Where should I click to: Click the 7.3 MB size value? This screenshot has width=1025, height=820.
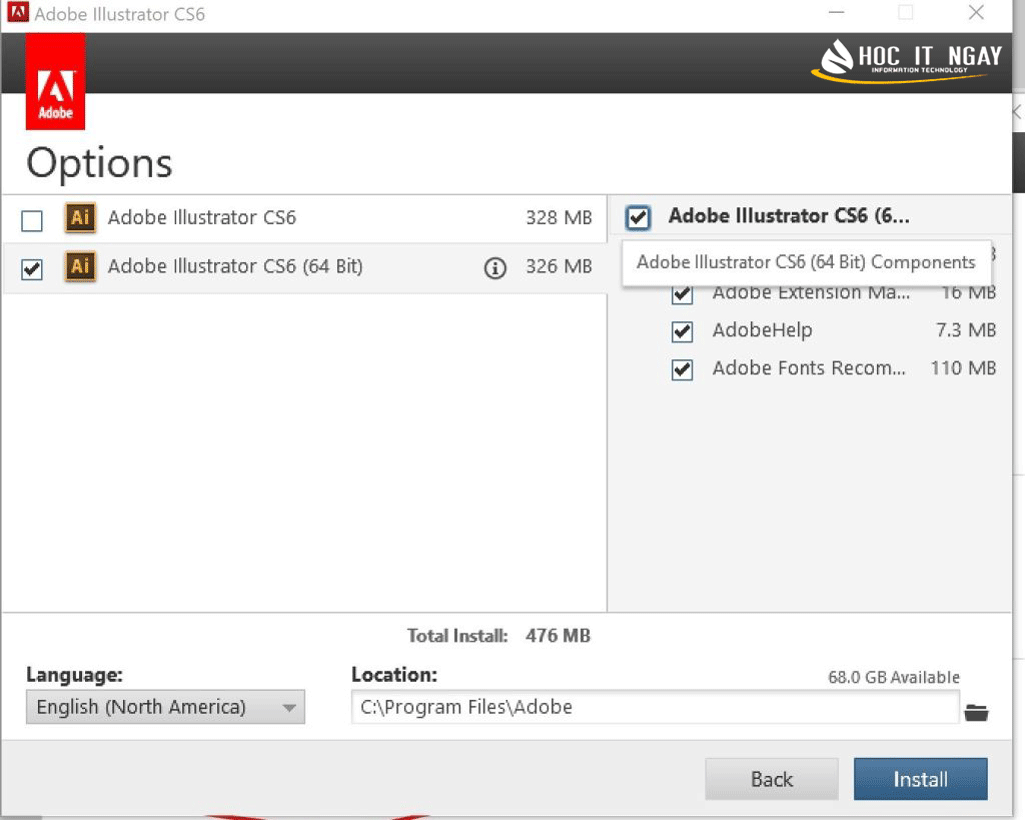(x=966, y=330)
